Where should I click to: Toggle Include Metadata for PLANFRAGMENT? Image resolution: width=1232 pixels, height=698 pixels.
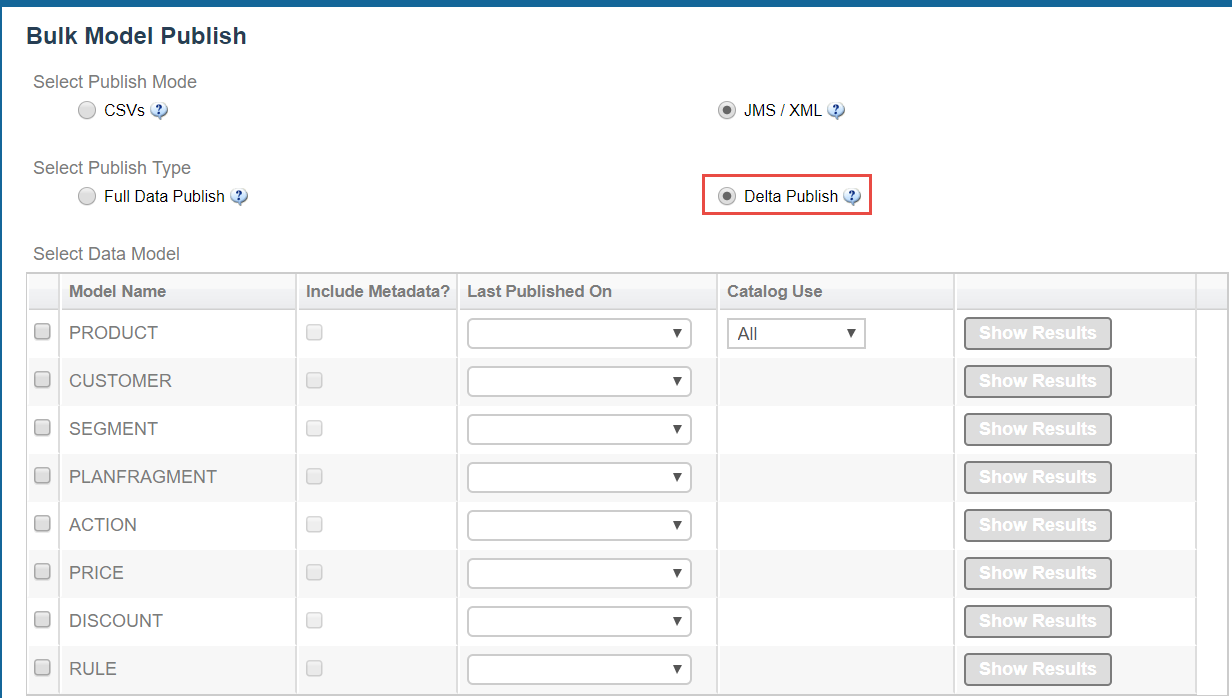click(x=315, y=477)
